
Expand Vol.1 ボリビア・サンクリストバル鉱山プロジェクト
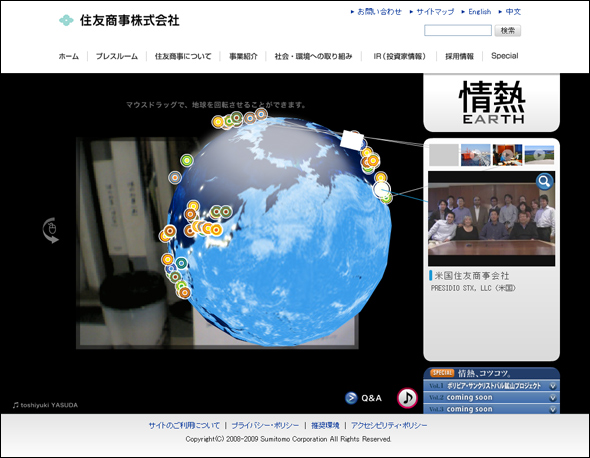click(491, 386)
